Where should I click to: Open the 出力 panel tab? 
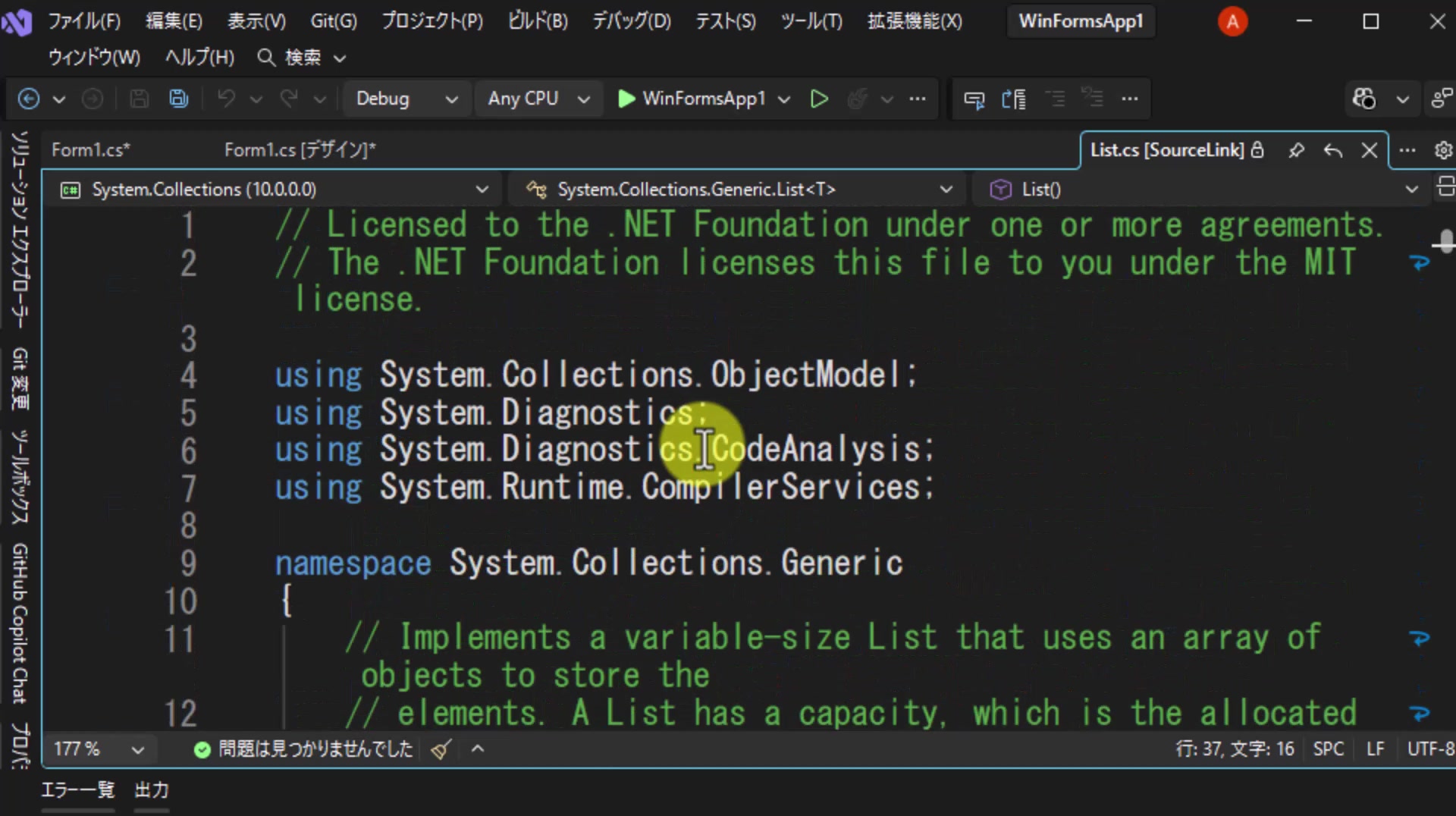(152, 790)
